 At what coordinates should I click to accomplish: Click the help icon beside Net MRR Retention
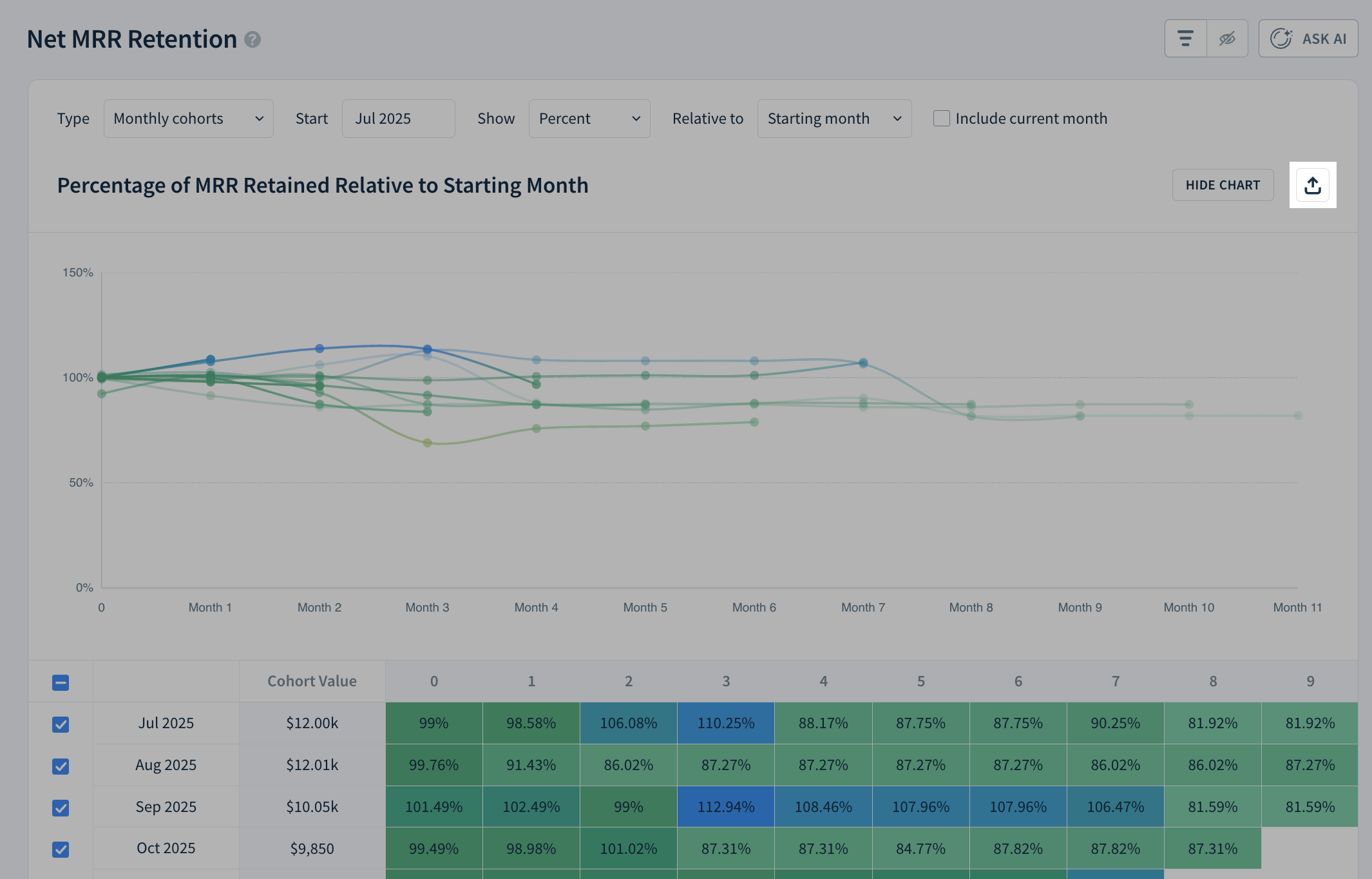click(x=252, y=40)
